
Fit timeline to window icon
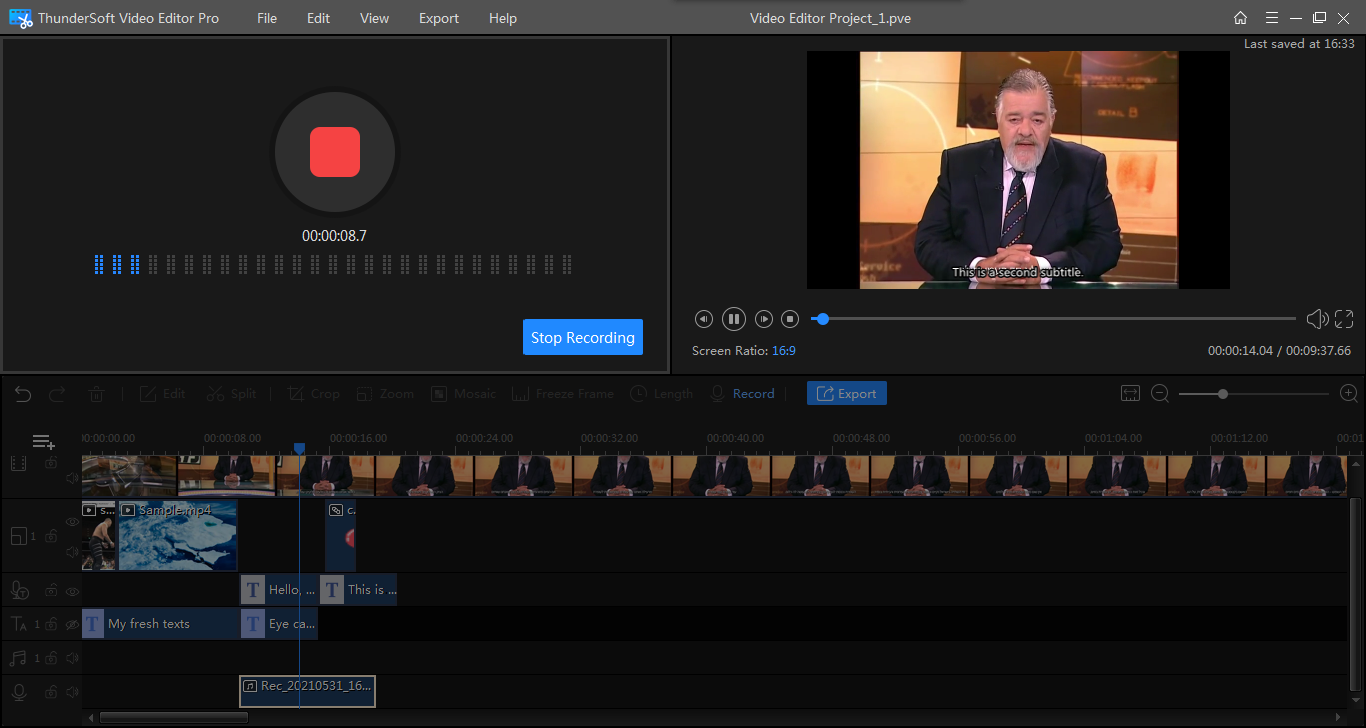[x=1130, y=394]
